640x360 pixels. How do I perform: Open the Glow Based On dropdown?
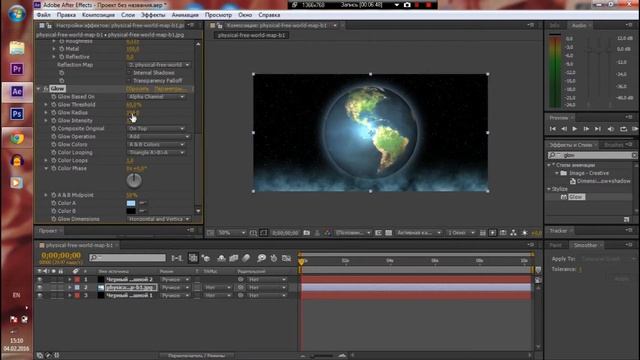click(156, 97)
